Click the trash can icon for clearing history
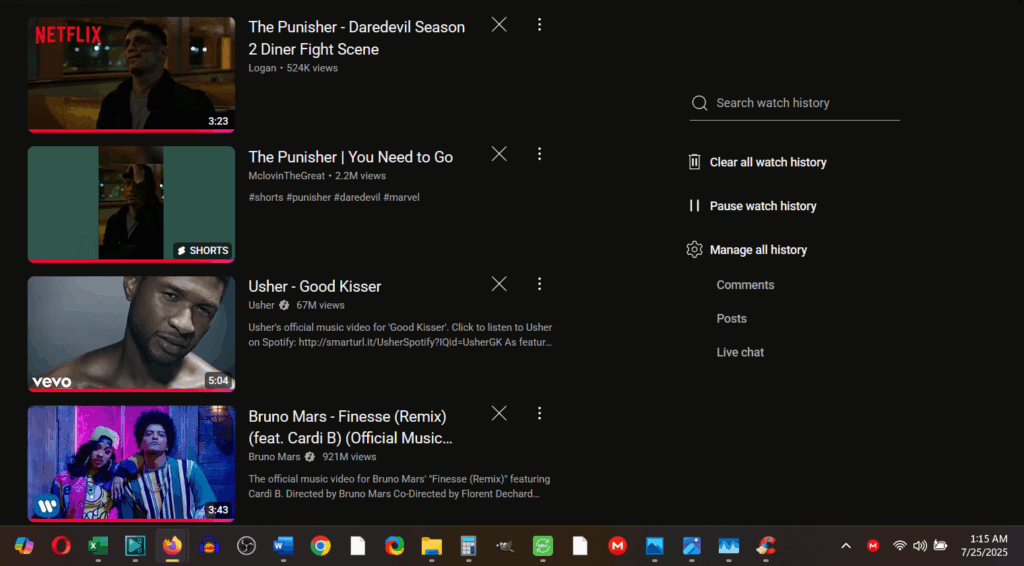This screenshot has width=1024, height=566. click(694, 162)
